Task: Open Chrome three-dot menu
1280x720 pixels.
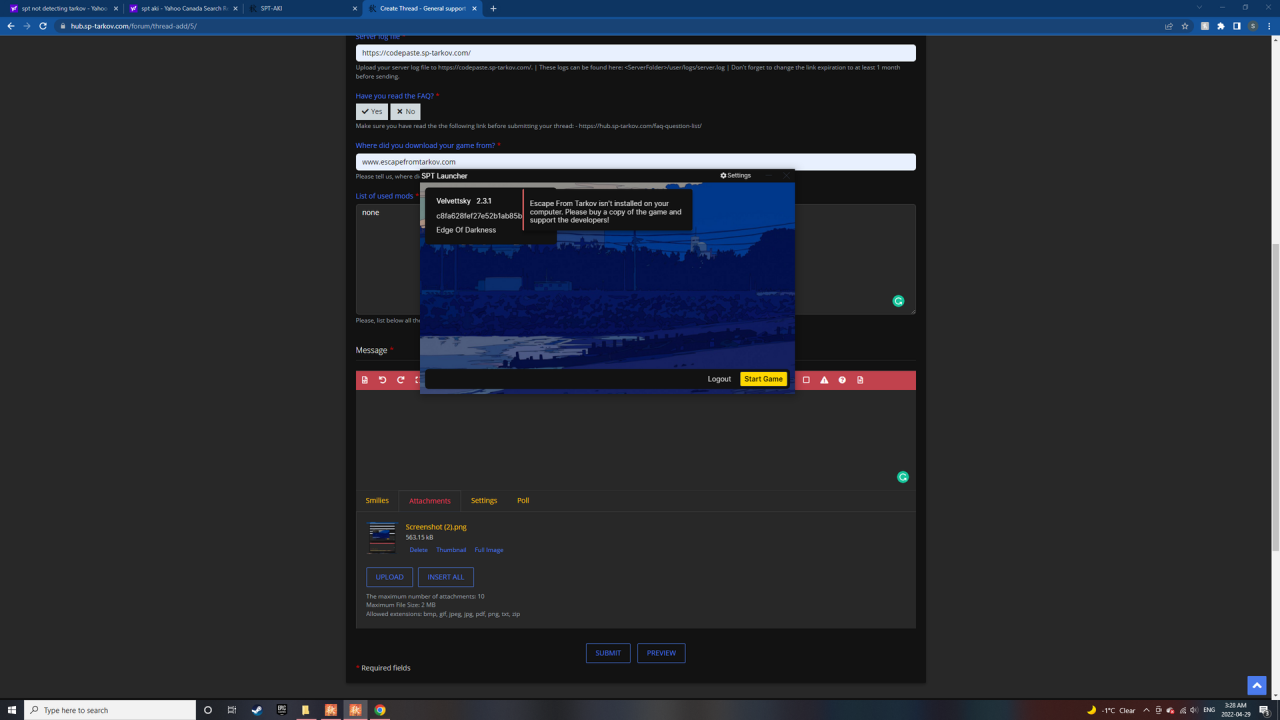Action: tap(1269, 26)
